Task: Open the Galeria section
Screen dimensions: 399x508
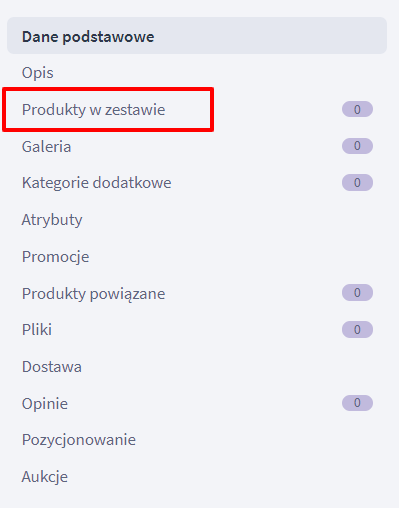Action: pos(197,146)
